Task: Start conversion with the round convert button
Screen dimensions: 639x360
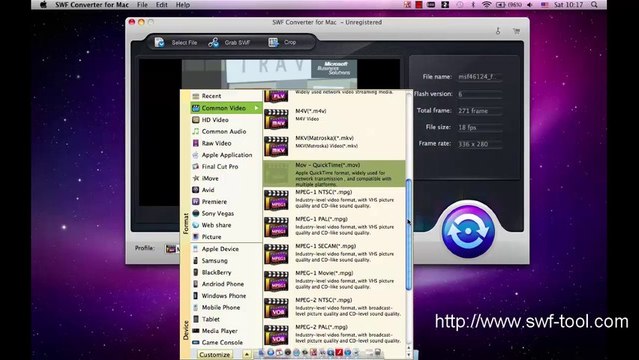Action: (x=468, y=231)
